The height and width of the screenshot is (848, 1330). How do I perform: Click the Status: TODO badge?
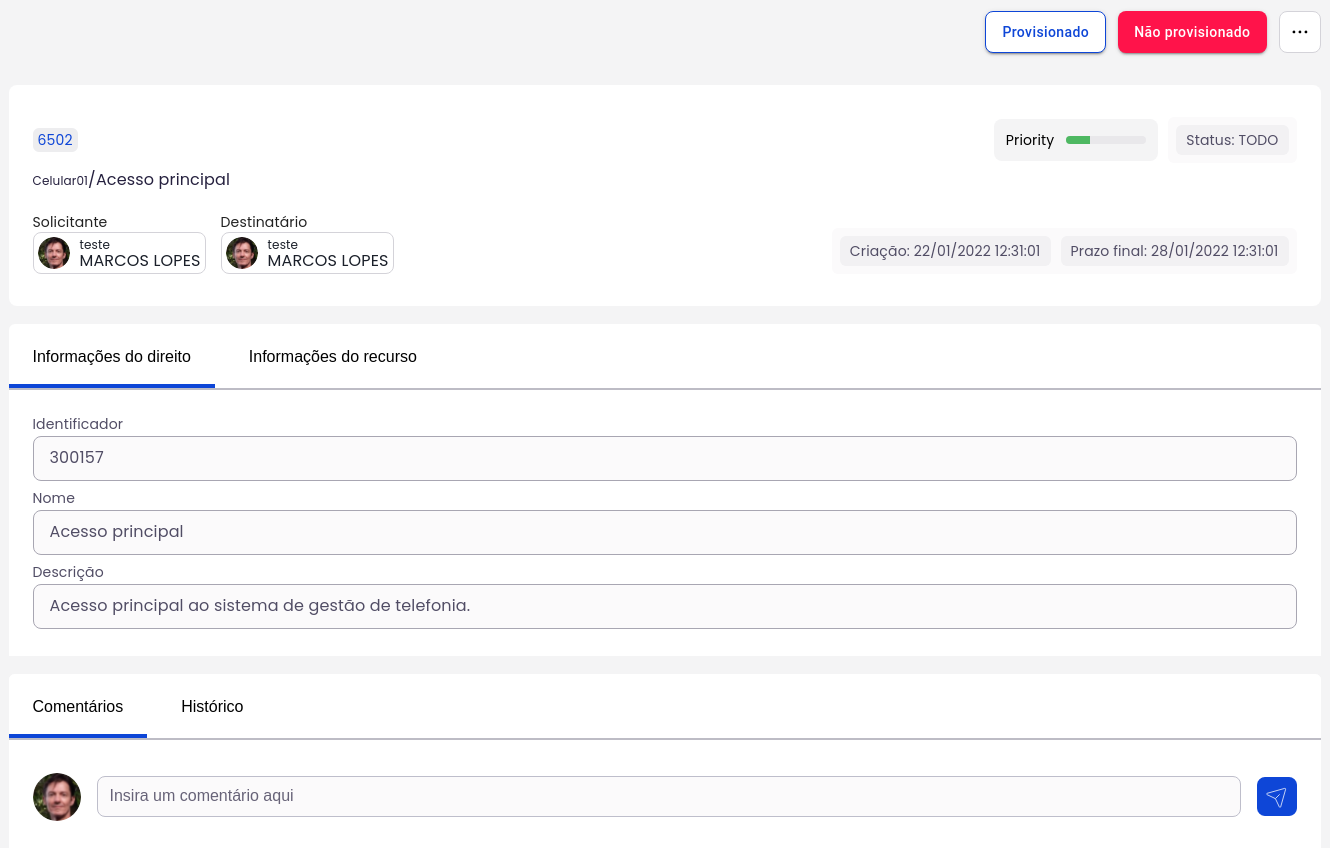(x=1231, y=140)
